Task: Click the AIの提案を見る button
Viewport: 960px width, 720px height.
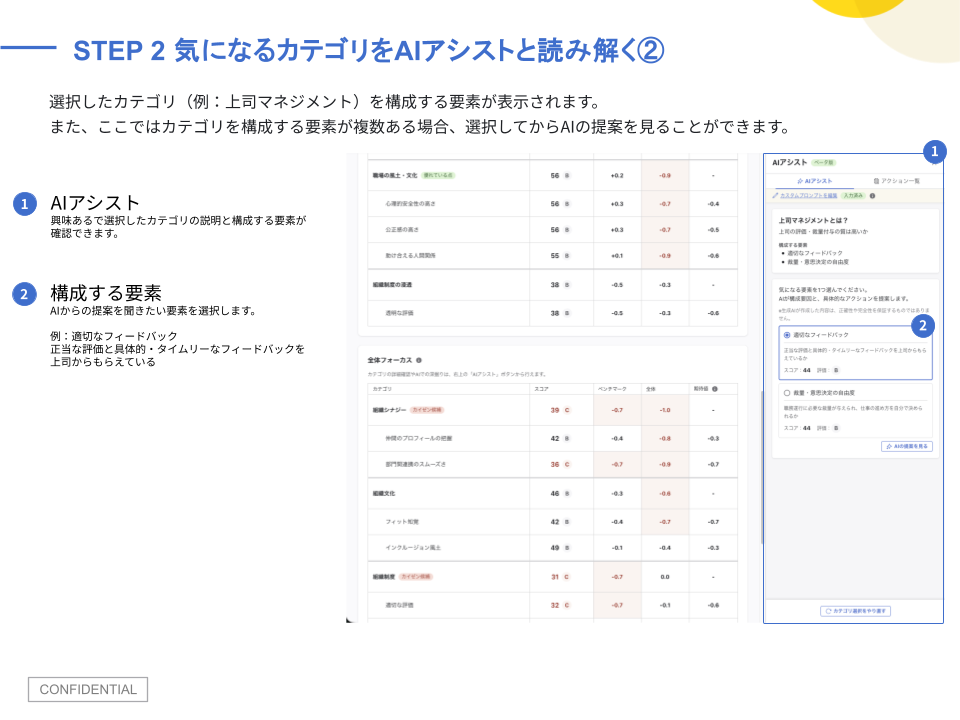Action: click(x=907, y=446)
